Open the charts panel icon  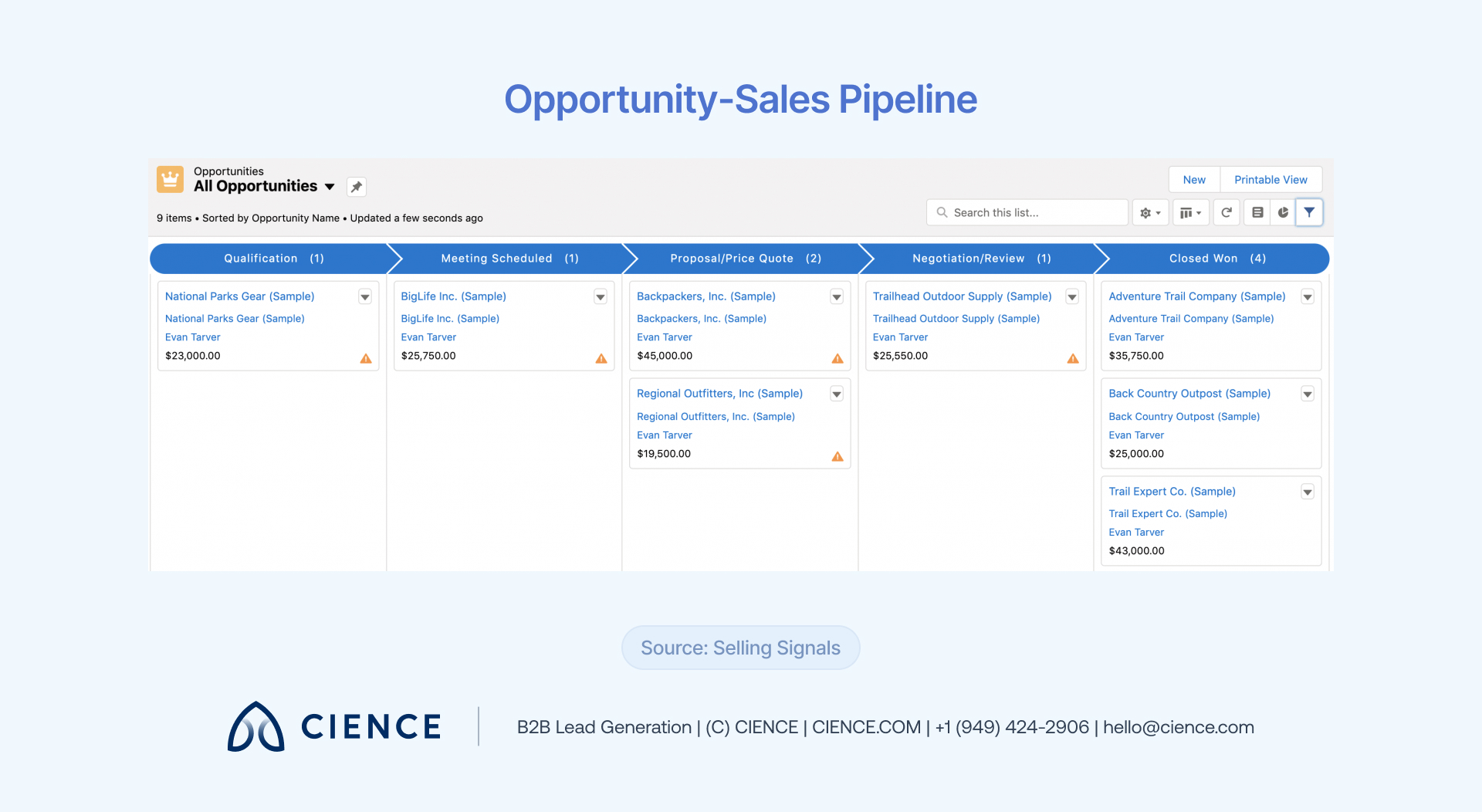[1283, 212]
